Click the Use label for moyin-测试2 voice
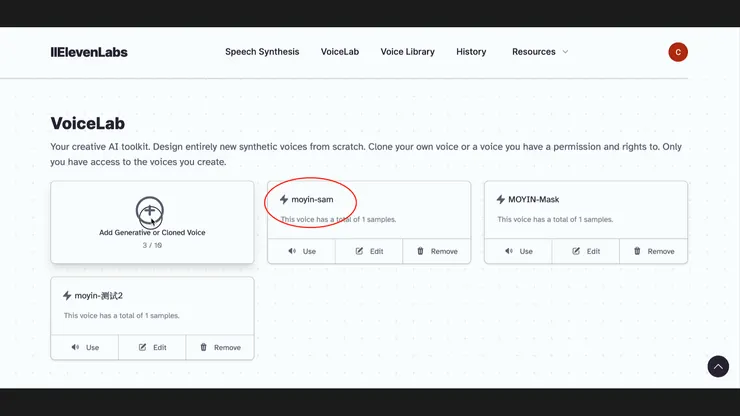Screen dimensions: 740x416 [92, 348]
